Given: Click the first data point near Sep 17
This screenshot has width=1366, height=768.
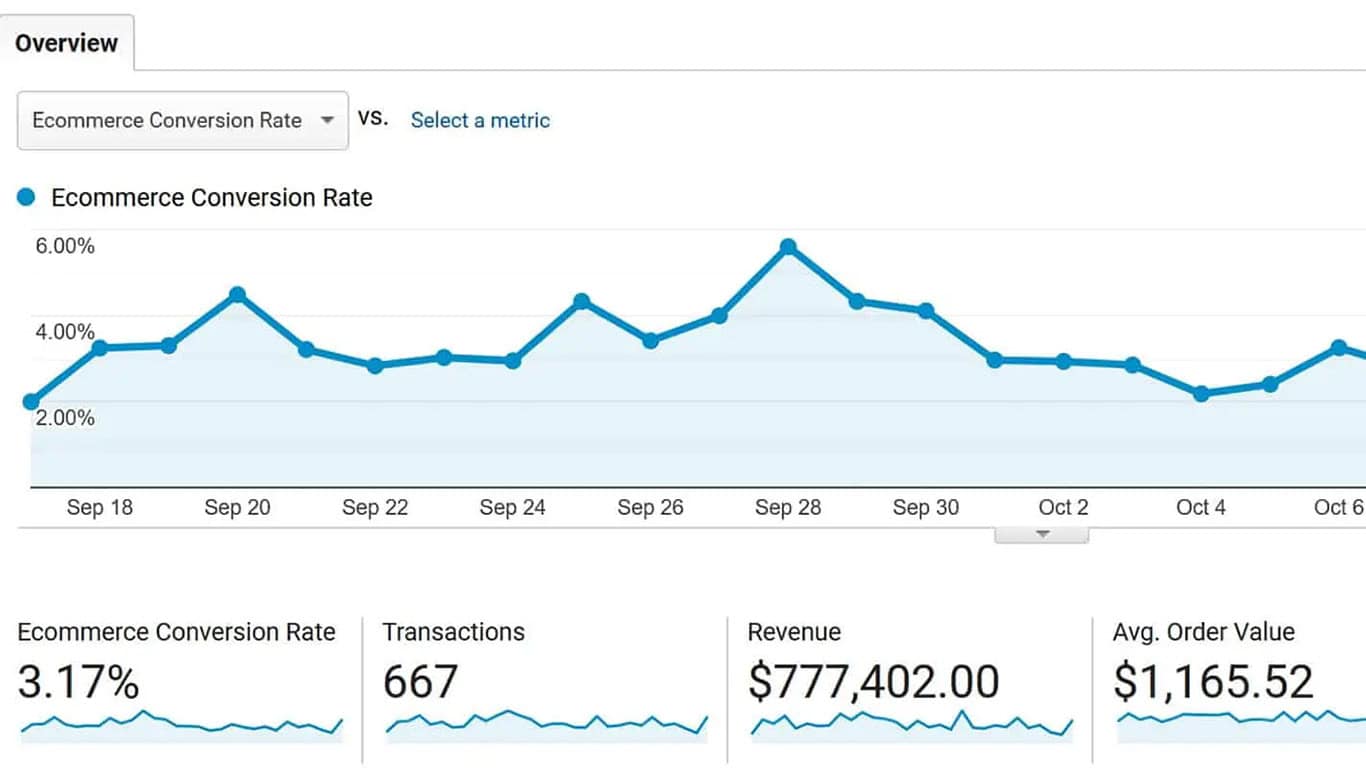Looking at the screenshot, I should point(30,401).
